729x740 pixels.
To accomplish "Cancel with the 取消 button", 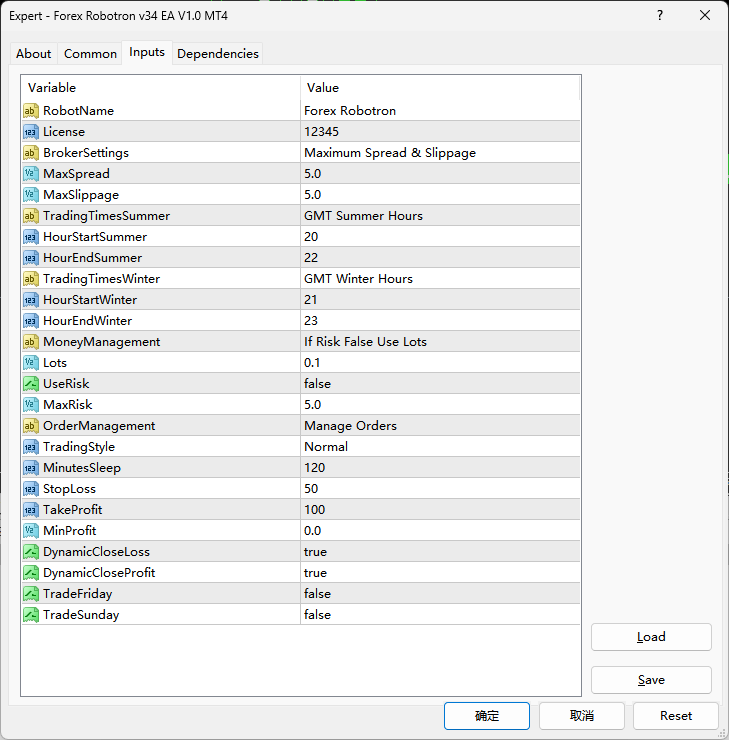I will (582, 716).
